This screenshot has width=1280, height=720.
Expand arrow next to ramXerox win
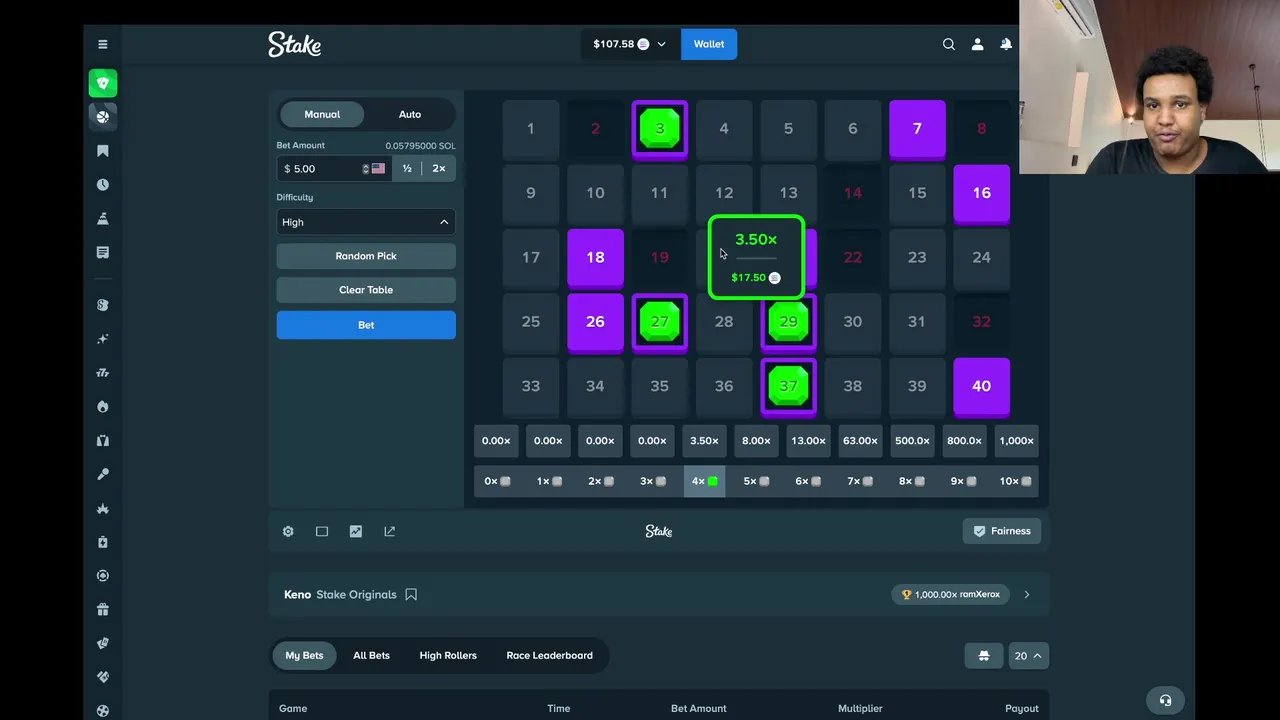pyautogui.click(x=1026, y=594)
